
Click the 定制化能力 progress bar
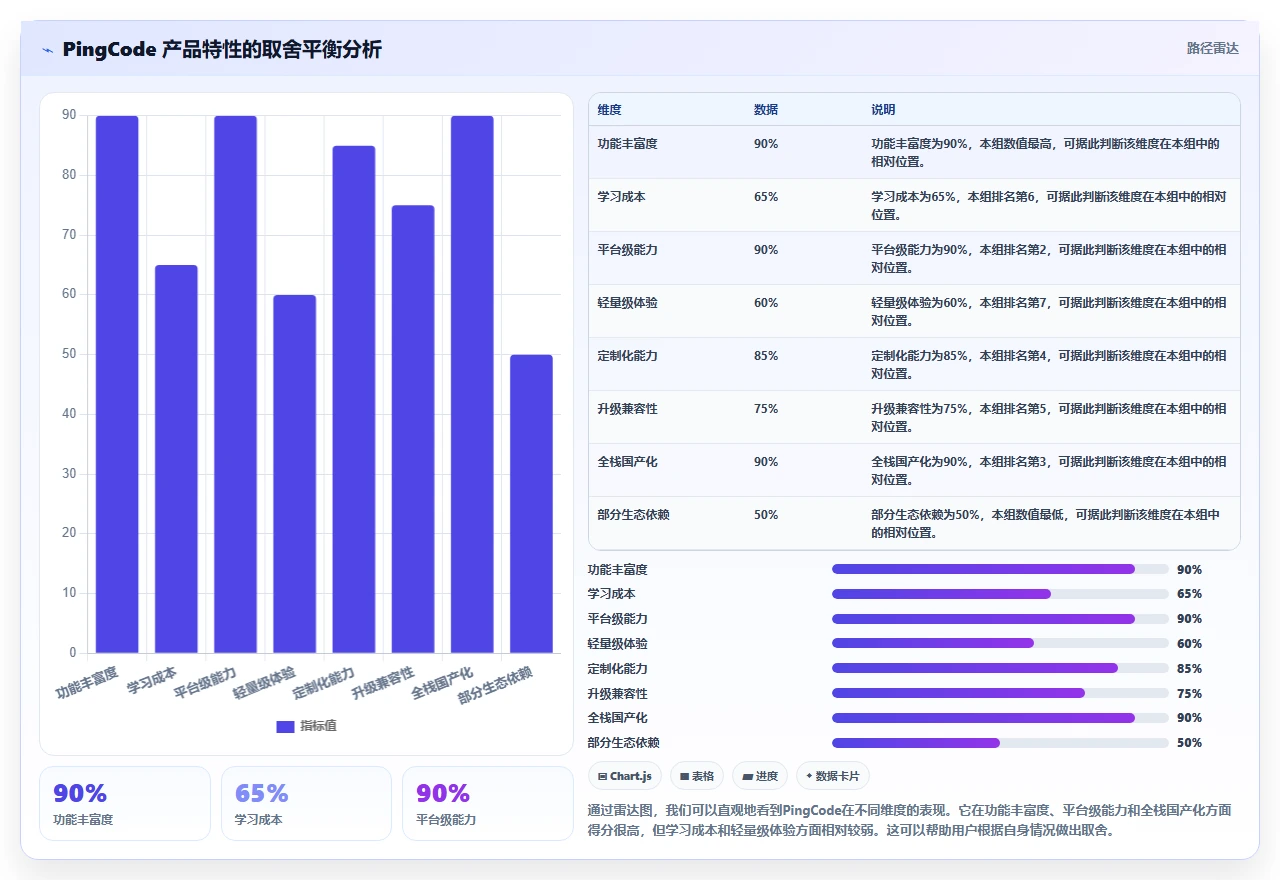tap(1000, 668)
